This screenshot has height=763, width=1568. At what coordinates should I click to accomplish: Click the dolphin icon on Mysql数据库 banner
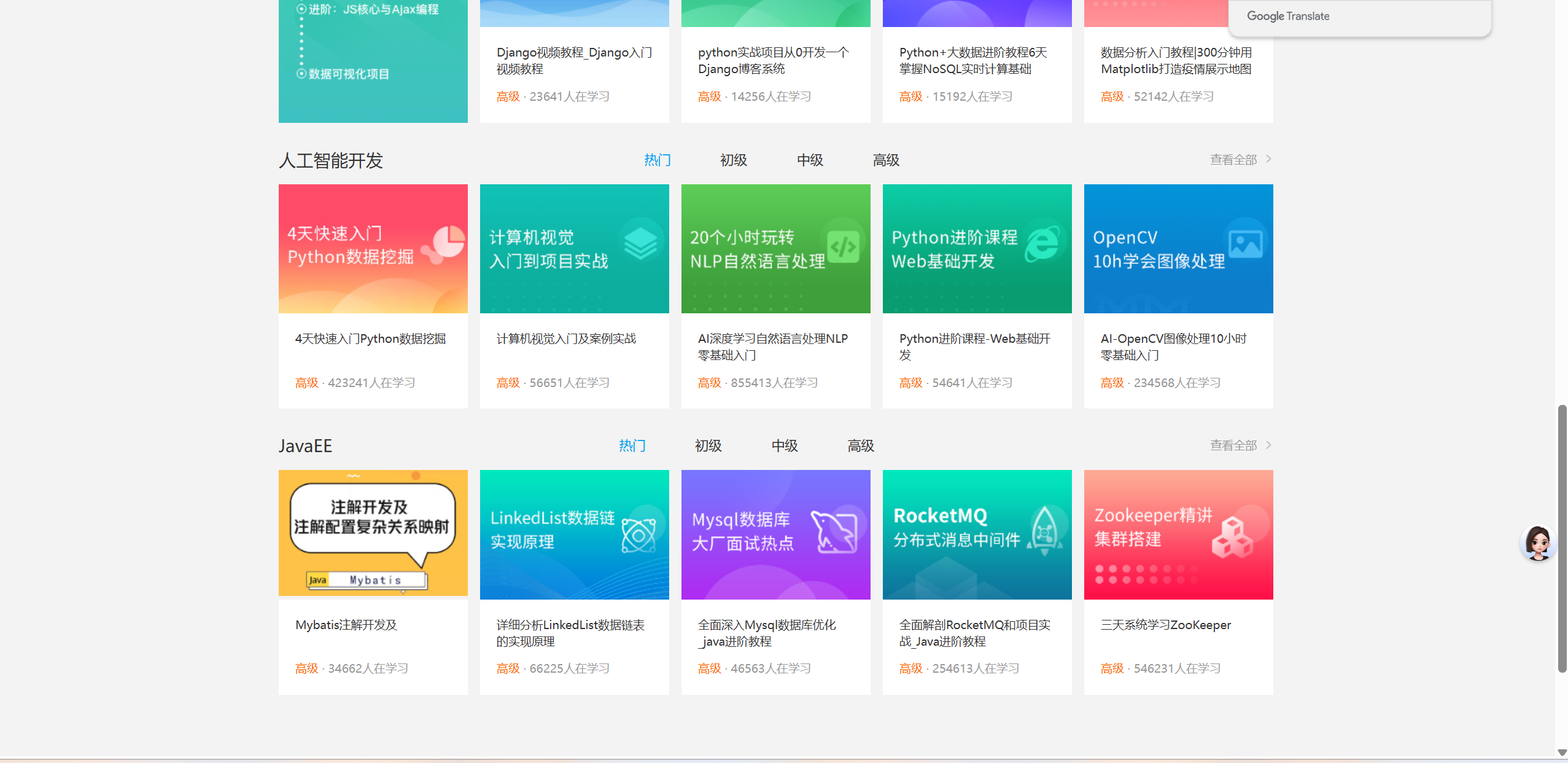click(x=835, y=531)
